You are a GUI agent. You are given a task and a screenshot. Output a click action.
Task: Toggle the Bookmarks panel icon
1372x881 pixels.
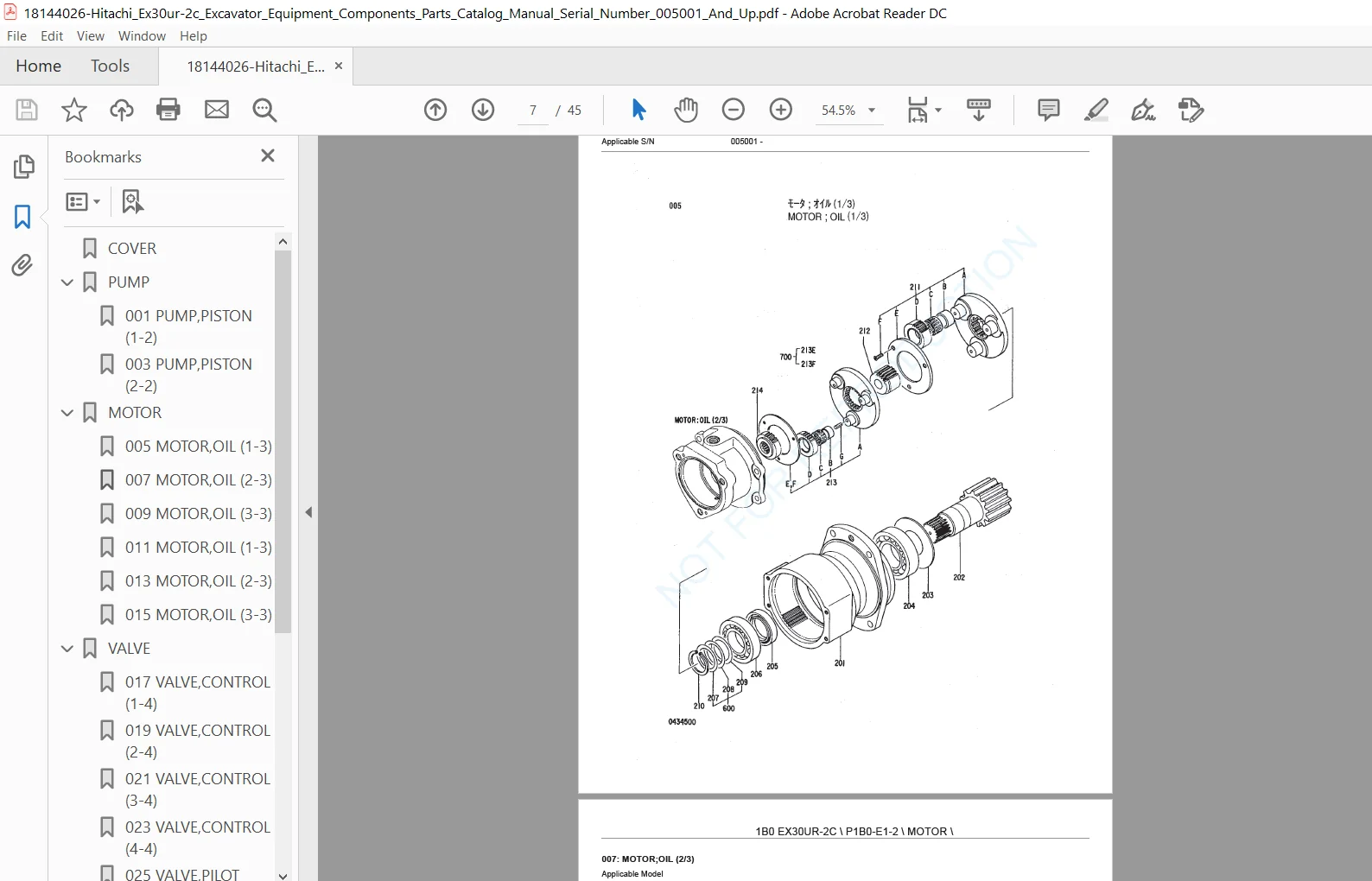coord(22,216)
